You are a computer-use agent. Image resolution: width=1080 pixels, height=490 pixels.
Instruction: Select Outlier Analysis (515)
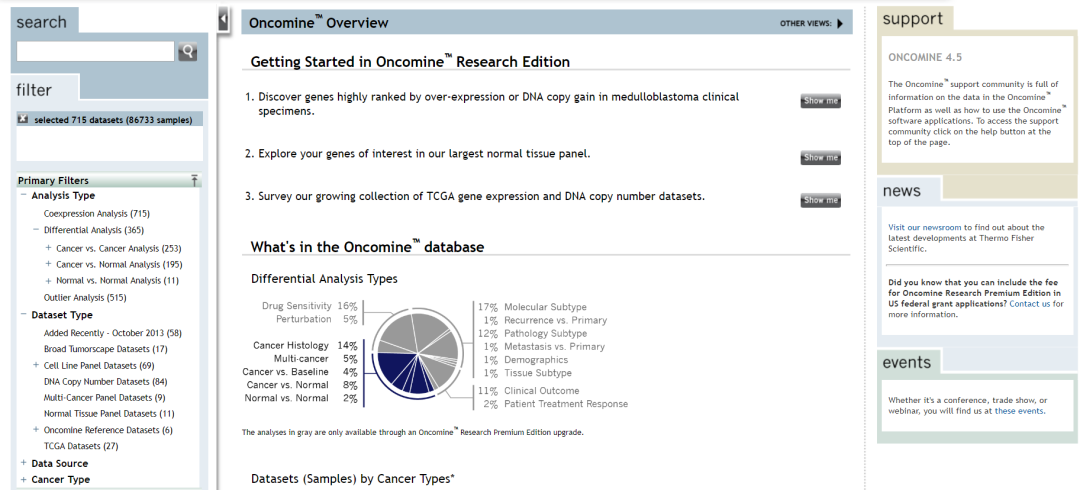click(85, 298)
